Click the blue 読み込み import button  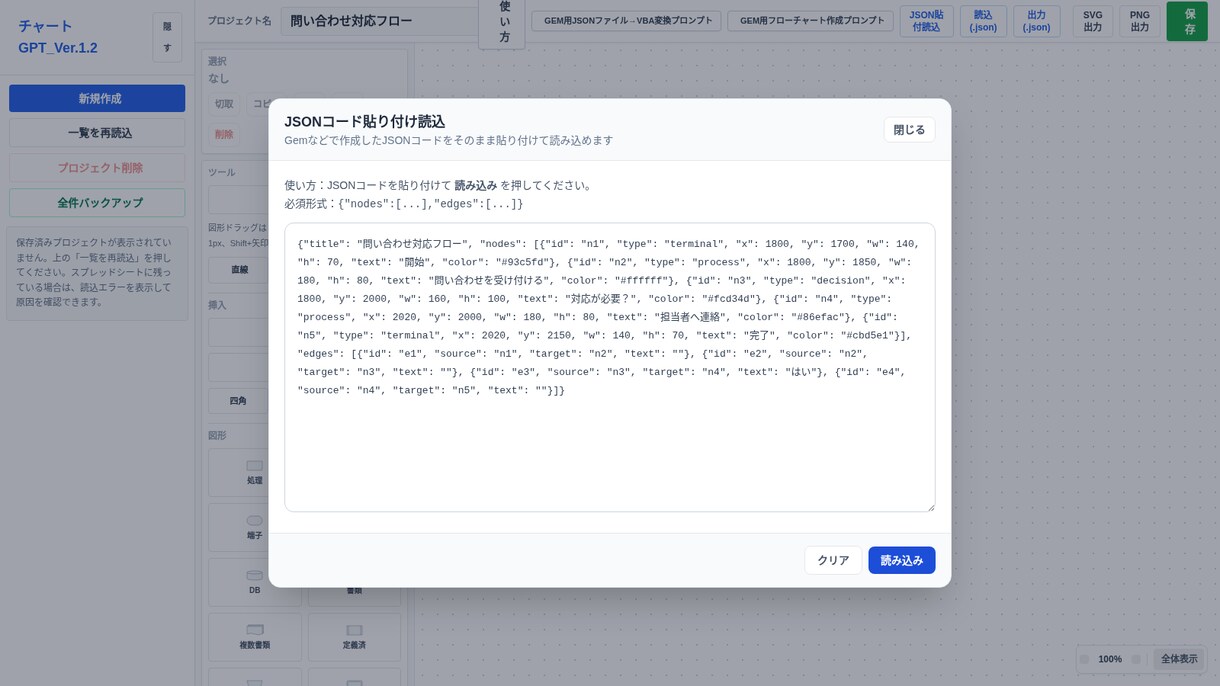coord(902,560)
